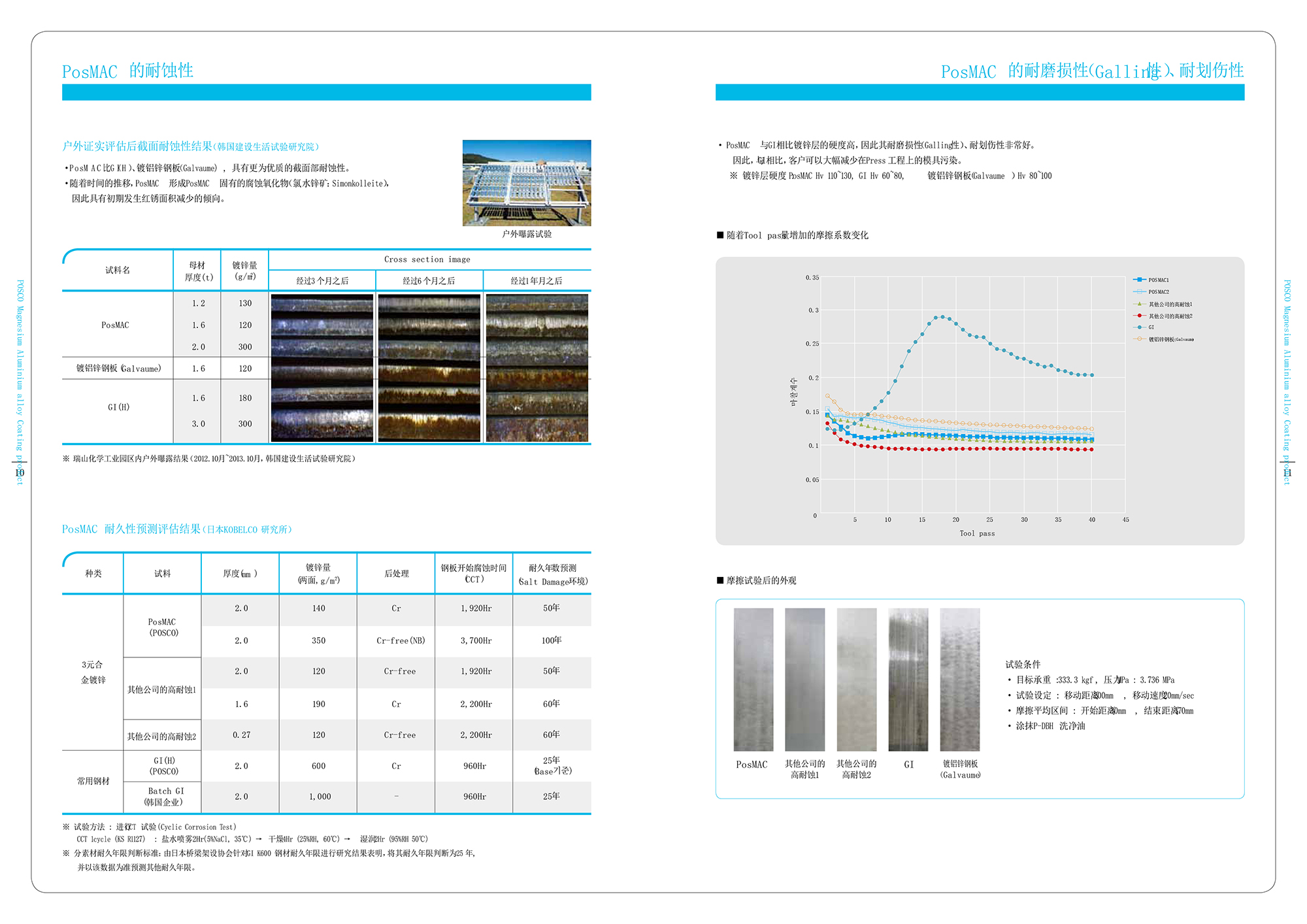Click the 随着Tool pass friction chart title

[793, 235]
